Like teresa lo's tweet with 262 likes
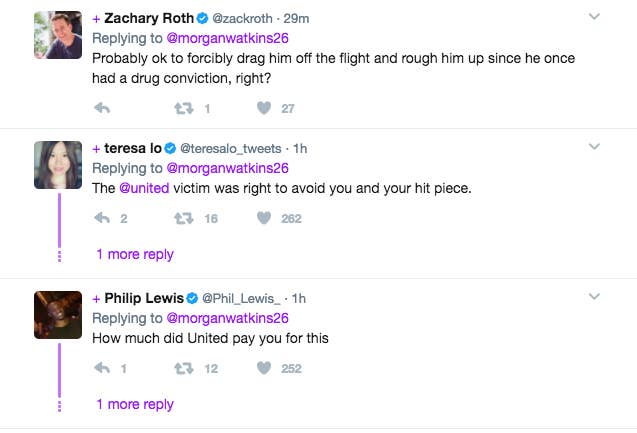Viewport: 637px width, 433px height. [264, 218]
